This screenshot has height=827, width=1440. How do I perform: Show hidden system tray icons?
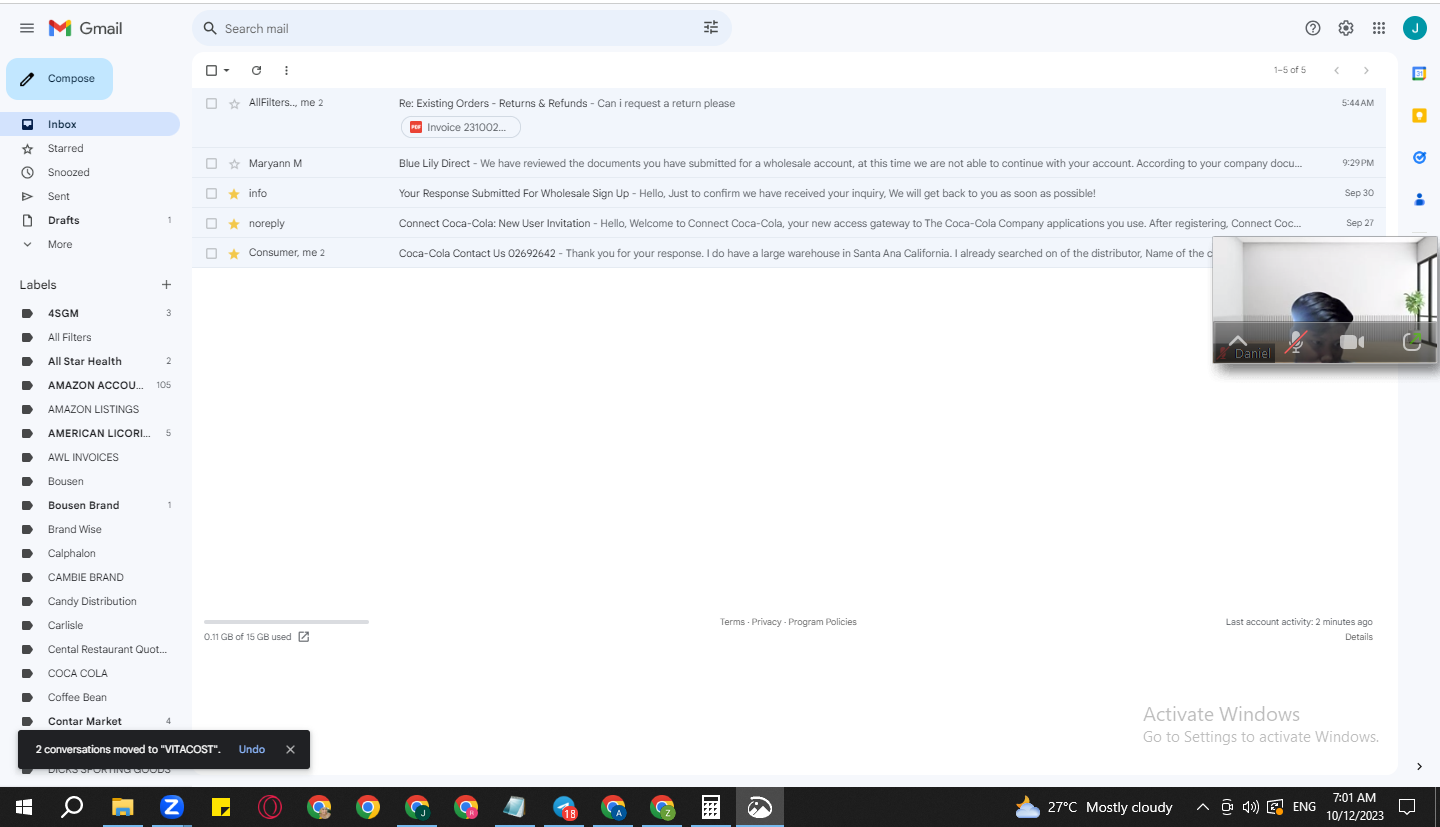1203,807
